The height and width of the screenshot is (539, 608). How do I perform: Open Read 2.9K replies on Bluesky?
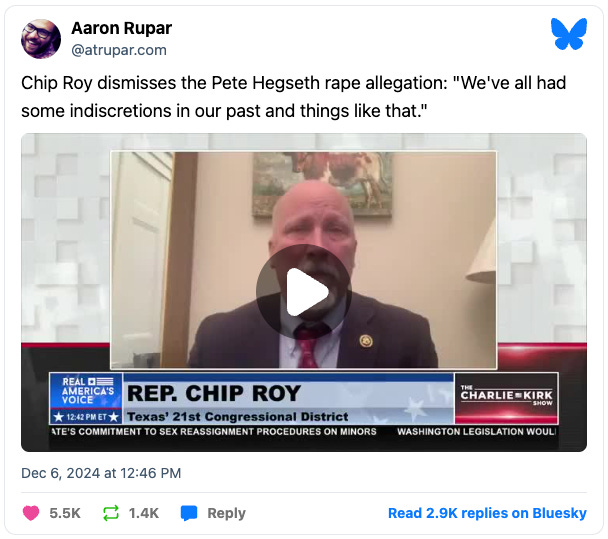coord(487,513)
